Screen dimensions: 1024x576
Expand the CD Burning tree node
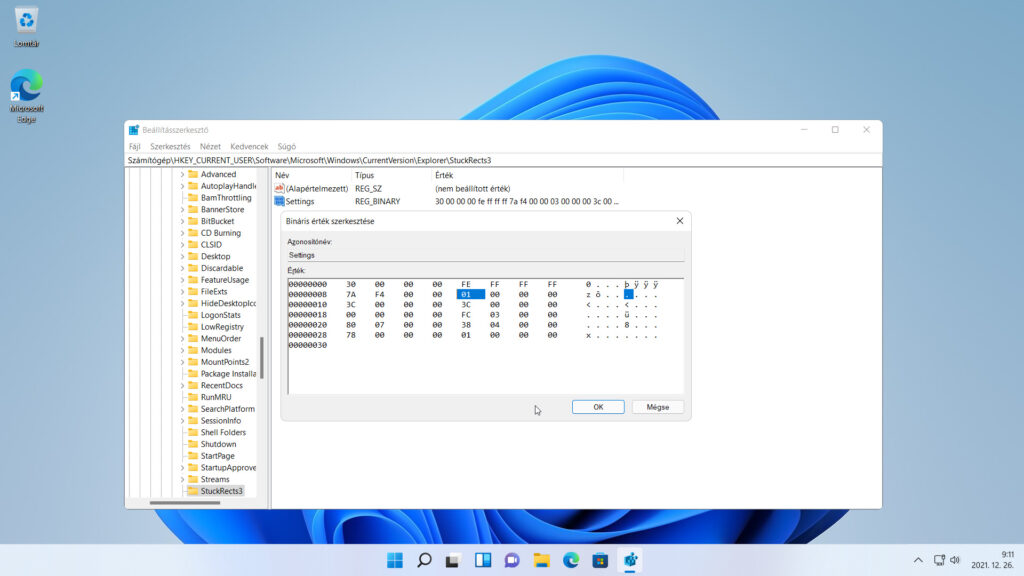pos(182,233)
